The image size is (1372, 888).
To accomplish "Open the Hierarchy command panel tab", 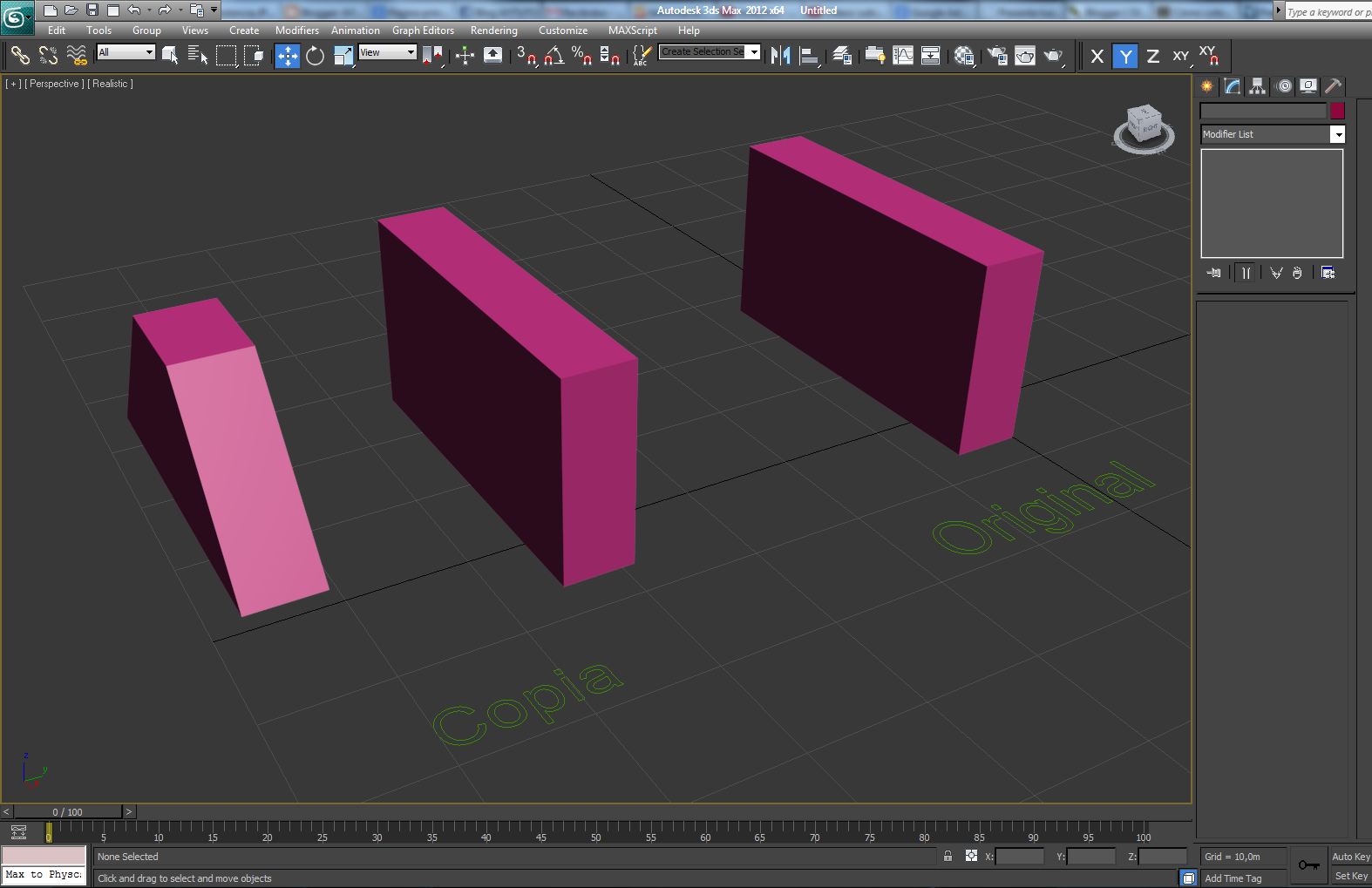I will (1257, 86).
